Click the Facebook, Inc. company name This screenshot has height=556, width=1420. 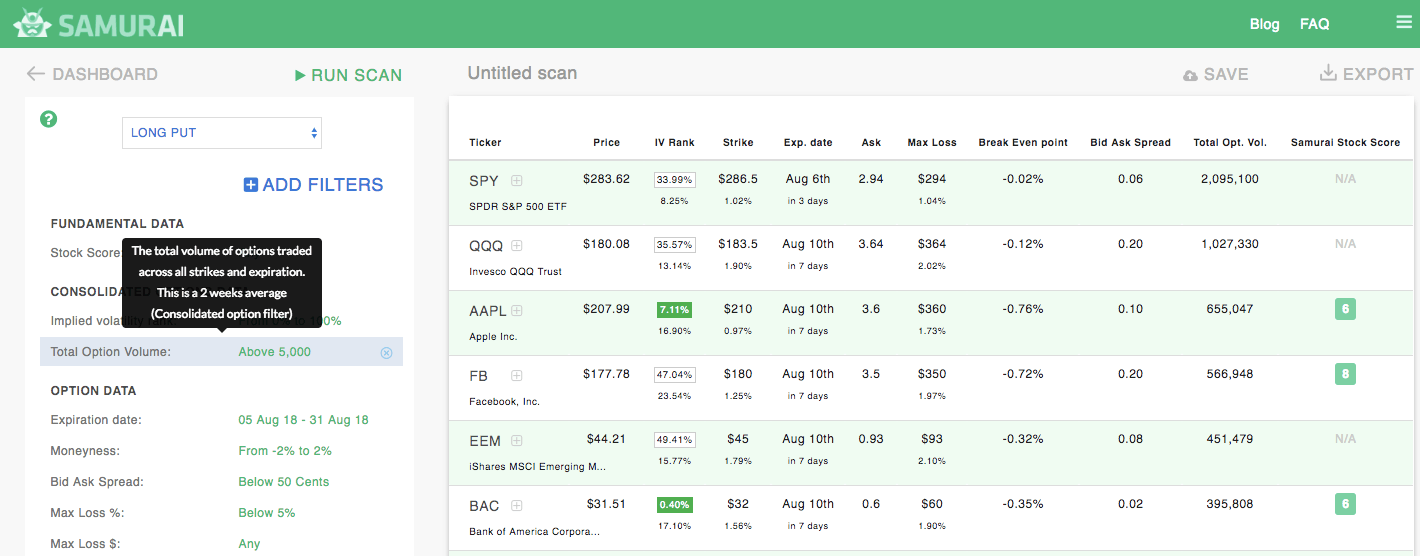[x=504, y=402]
